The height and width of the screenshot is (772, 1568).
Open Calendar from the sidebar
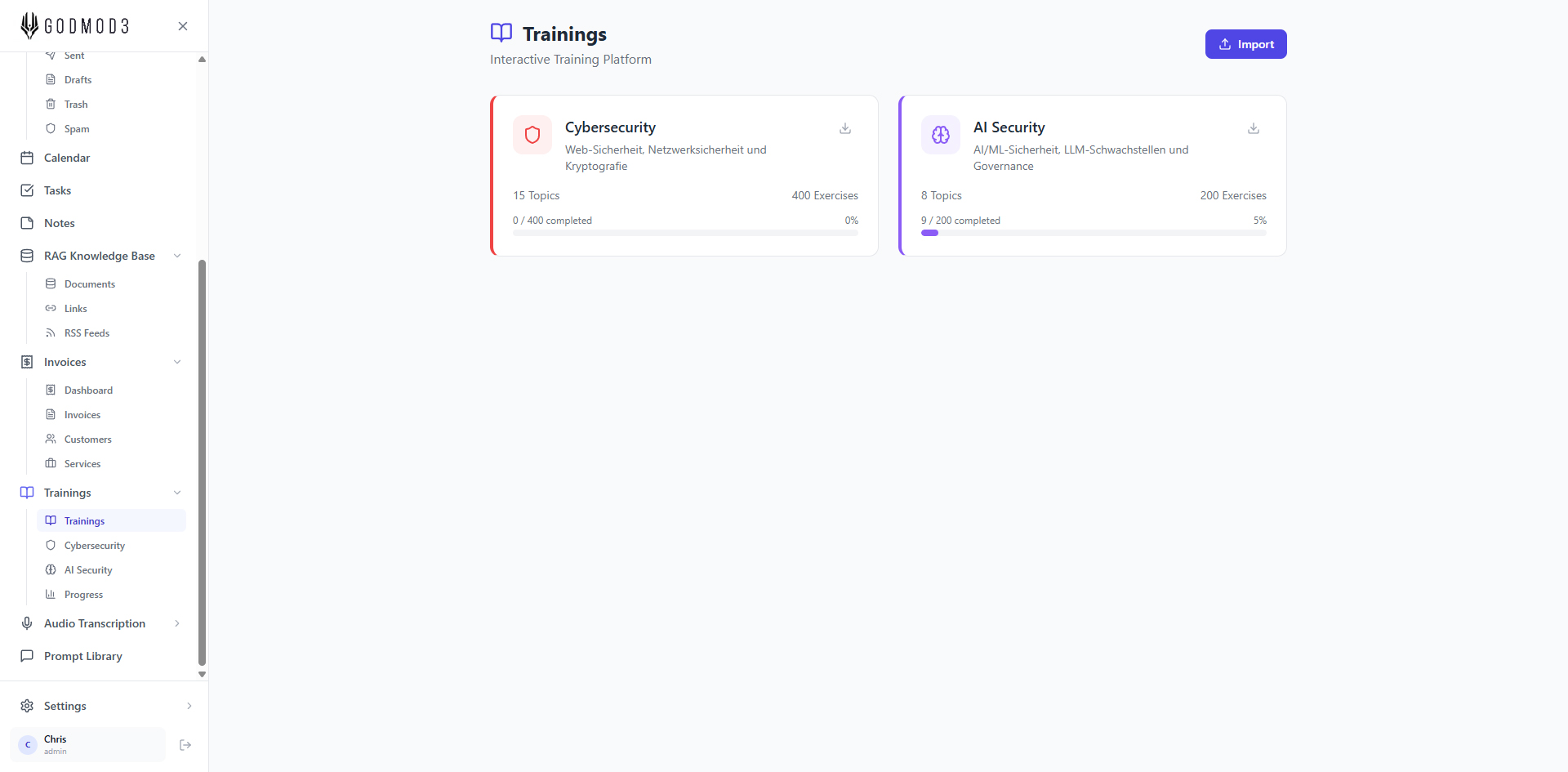67,158
